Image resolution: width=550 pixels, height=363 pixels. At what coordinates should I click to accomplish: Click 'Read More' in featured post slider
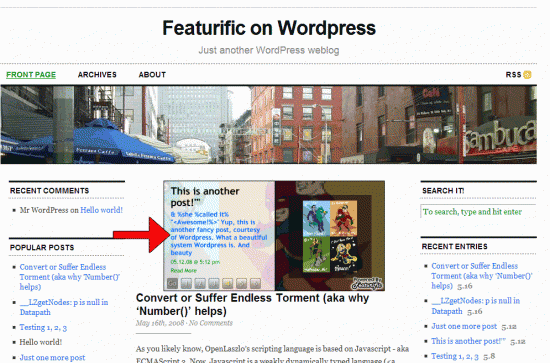pyautogui.click(x=183, y=270)
